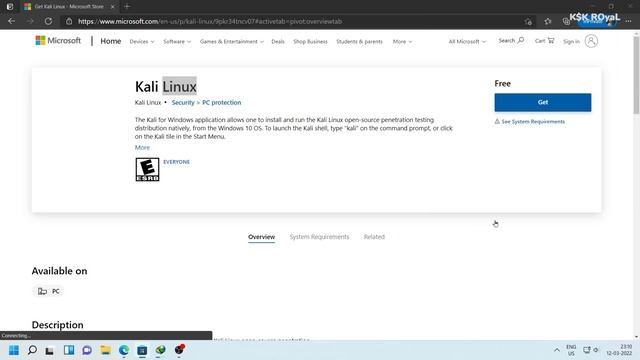The width and height of the screenshot is (640, 360).
Task: Click the EVERYONE rating link
Action: tap(176, 162)
